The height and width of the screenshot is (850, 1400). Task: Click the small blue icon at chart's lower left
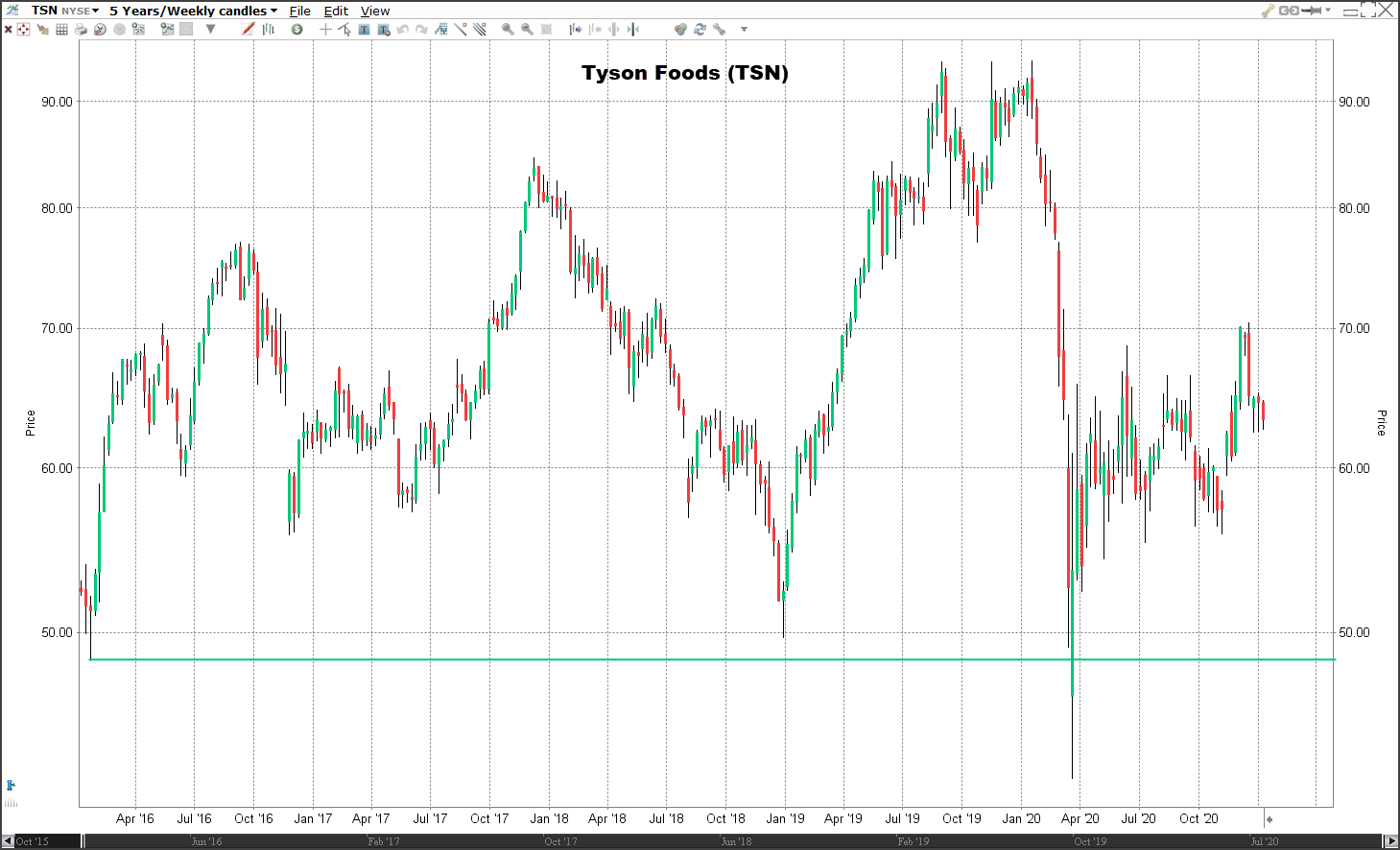point(11,786)
